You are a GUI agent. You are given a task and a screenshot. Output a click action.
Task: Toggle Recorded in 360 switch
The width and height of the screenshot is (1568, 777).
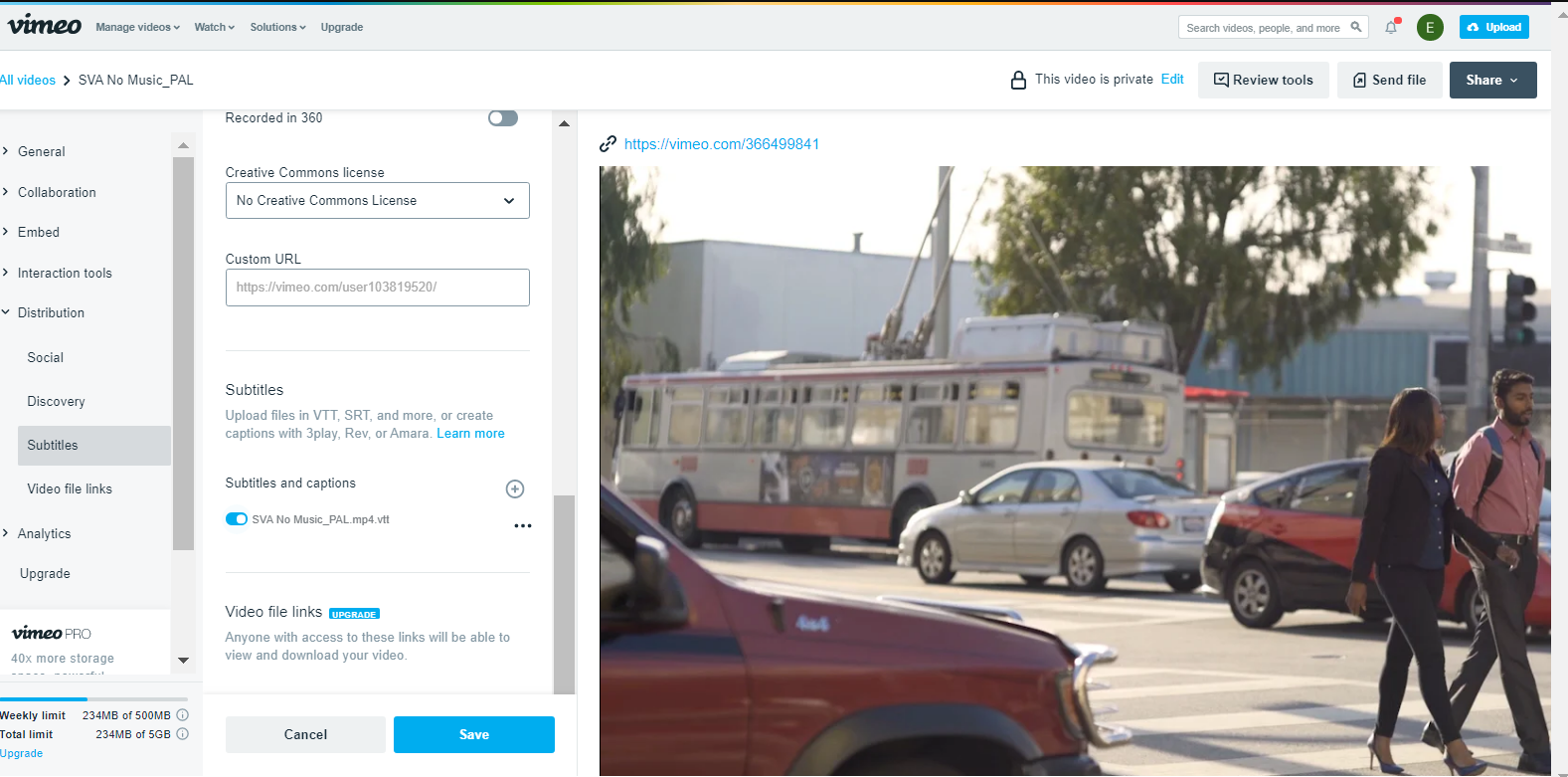(503, 118)
